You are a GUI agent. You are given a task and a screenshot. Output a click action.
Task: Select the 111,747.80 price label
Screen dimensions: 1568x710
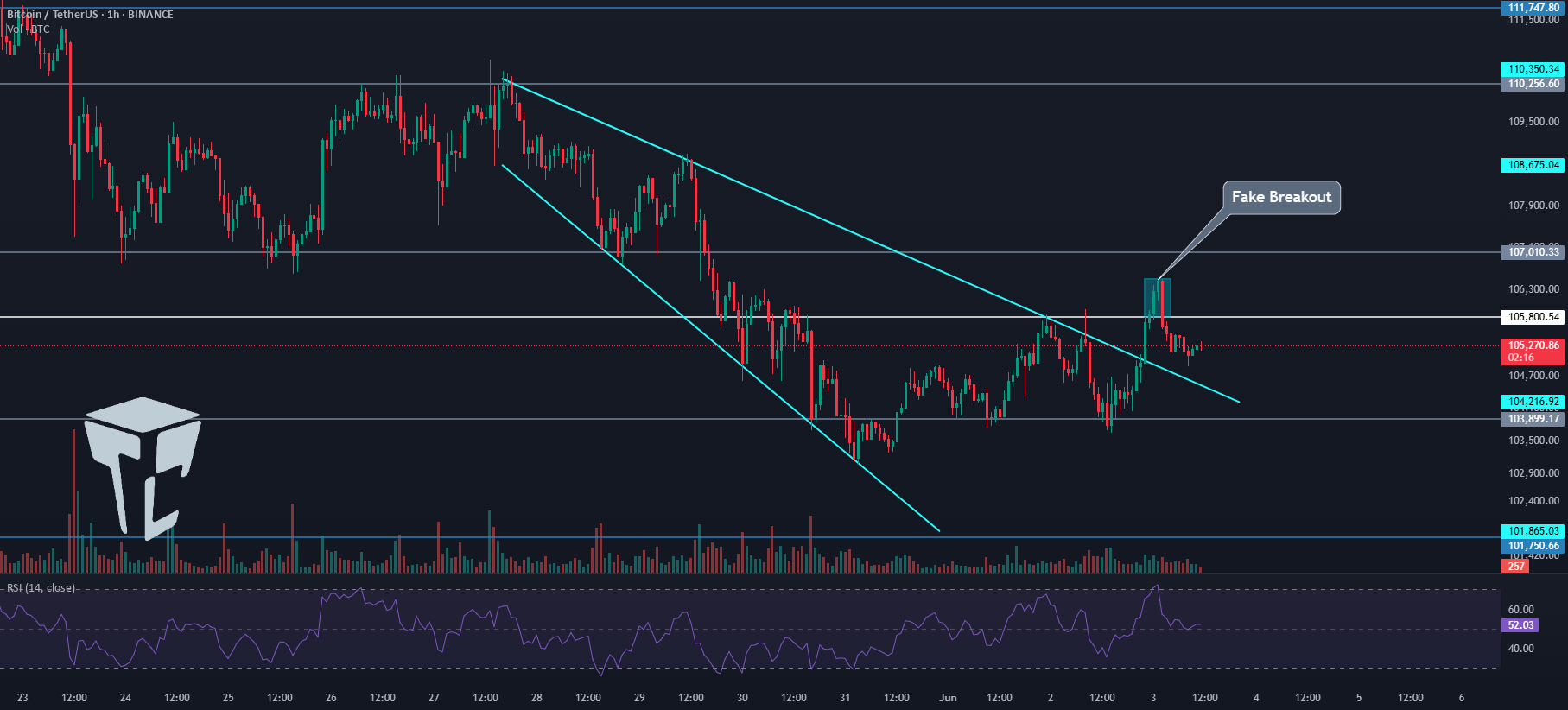pos(1533,8)
